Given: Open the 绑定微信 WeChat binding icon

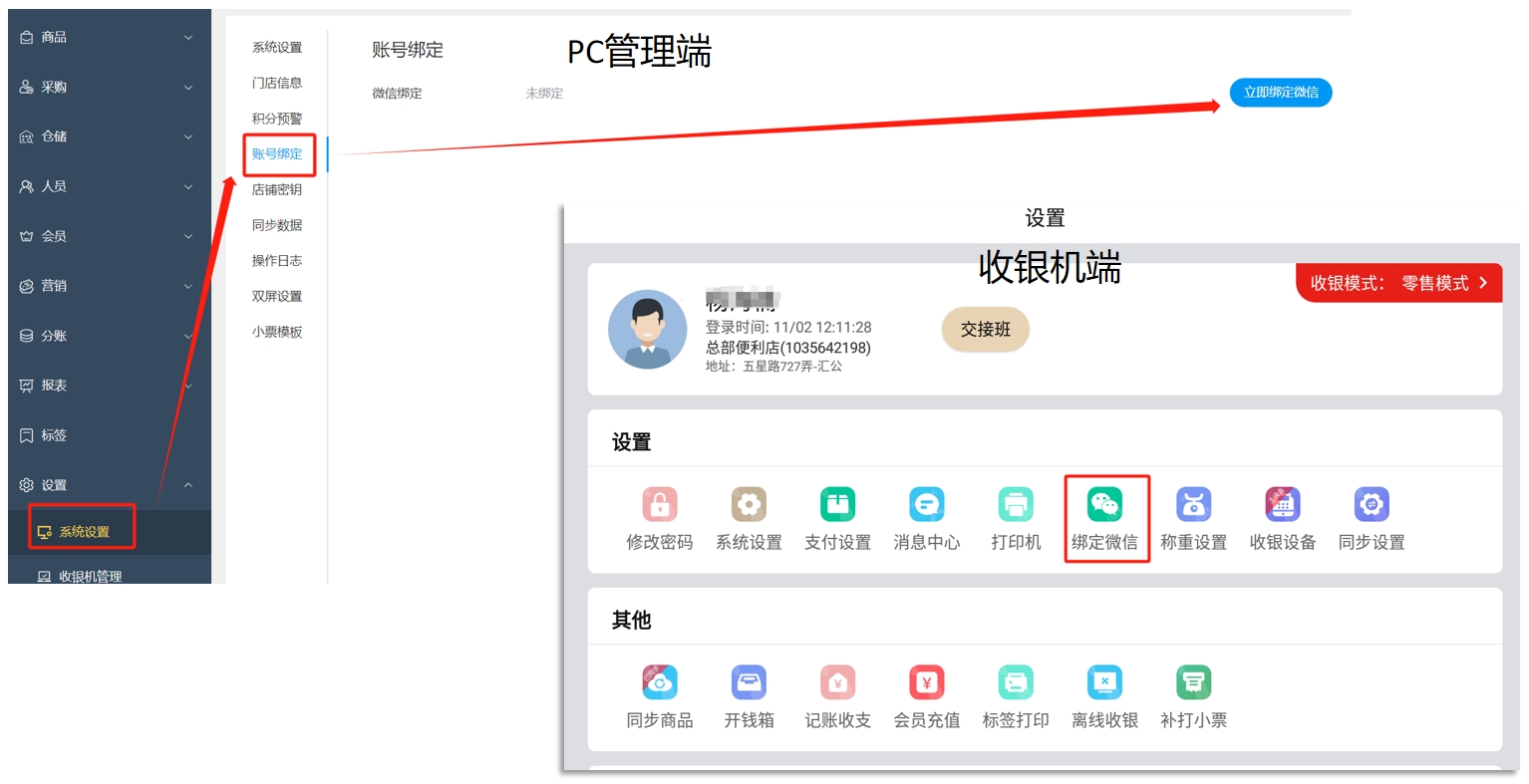Looking at the screenshot, I should tap(1104, 505).
